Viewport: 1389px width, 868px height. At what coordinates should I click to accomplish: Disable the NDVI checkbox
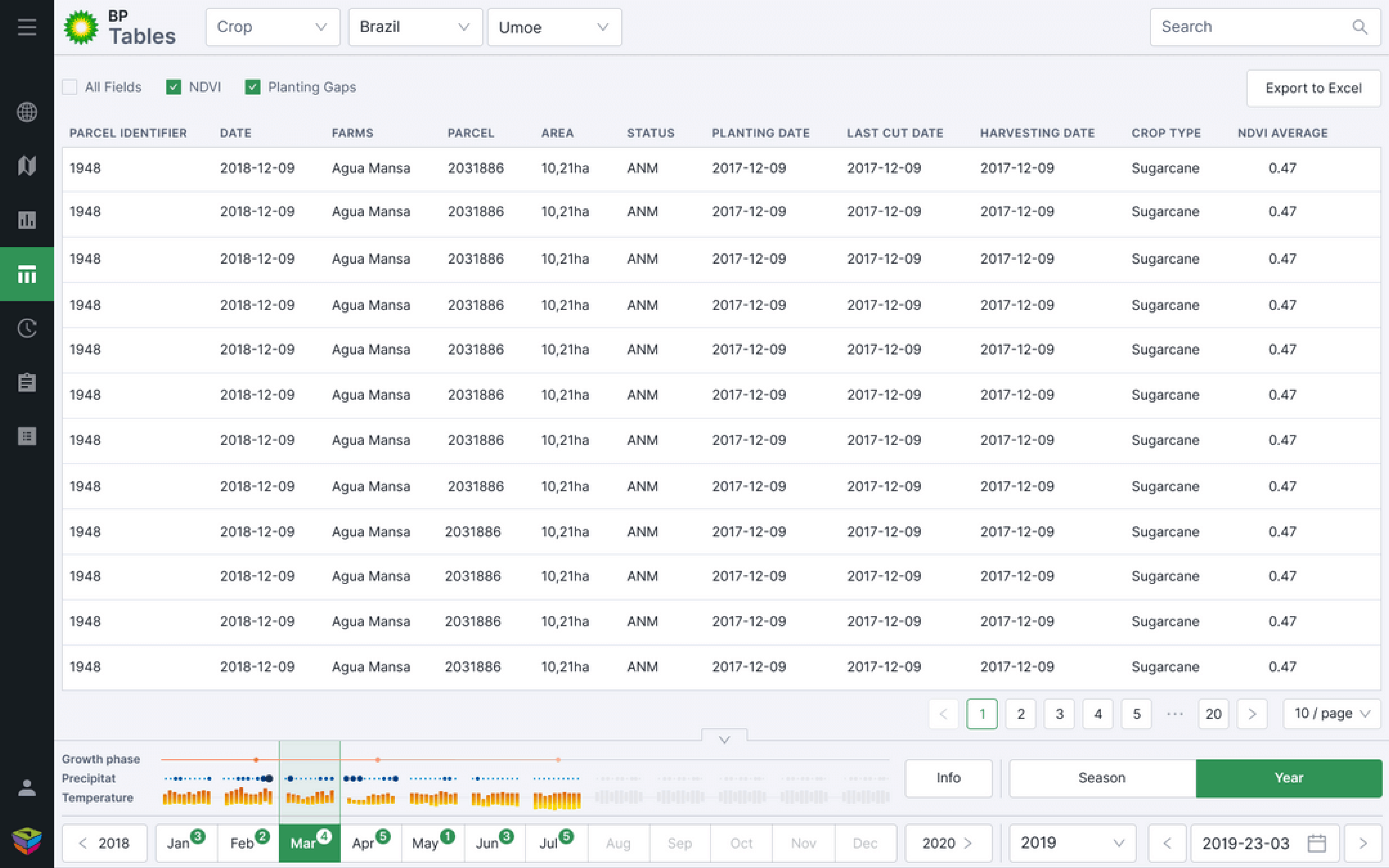tap(173, 87)
